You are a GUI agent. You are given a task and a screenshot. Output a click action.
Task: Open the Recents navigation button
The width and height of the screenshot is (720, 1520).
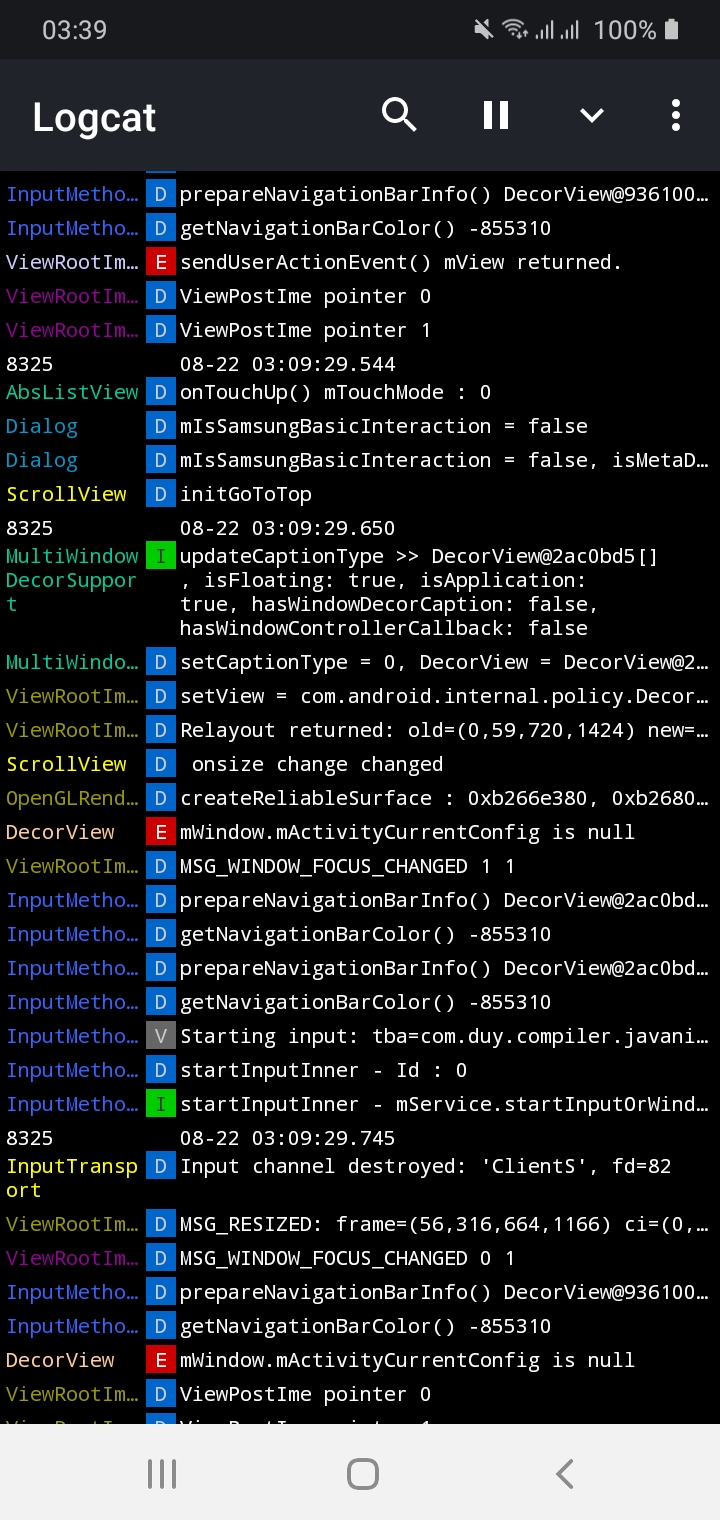click(x=161, y=1472)
